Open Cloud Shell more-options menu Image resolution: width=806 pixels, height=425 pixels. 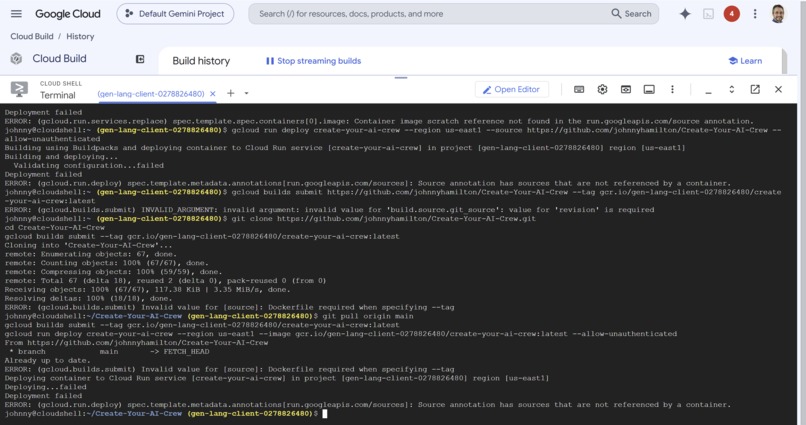click(672, 89)
